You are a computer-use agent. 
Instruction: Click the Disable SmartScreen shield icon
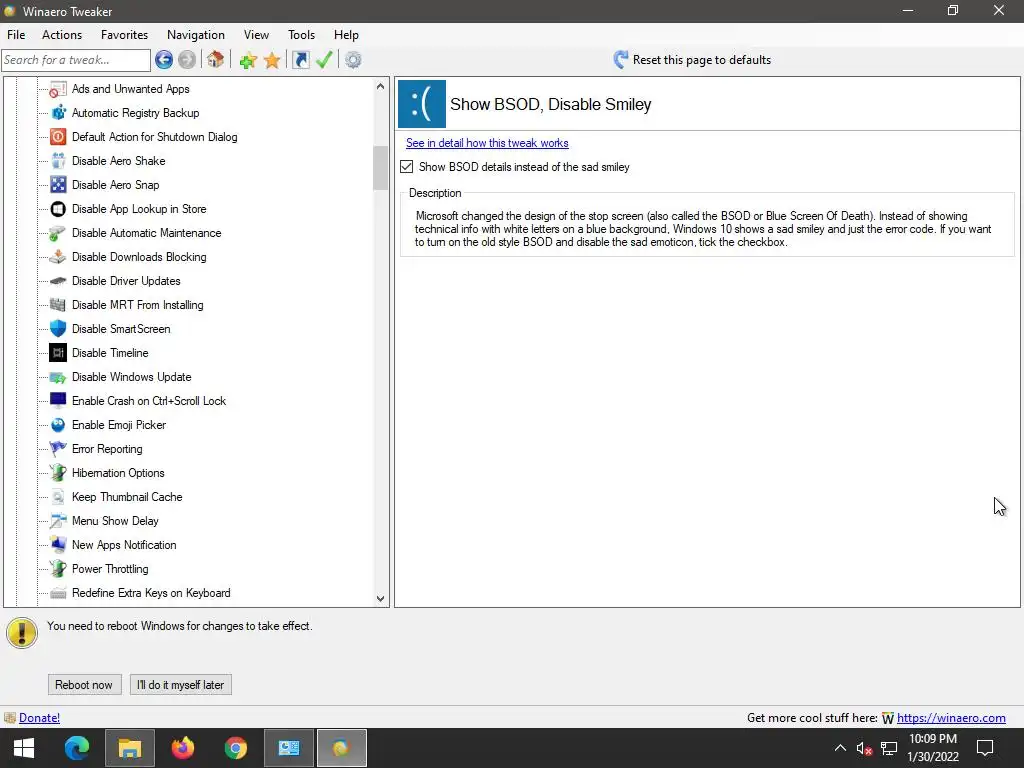58,329
